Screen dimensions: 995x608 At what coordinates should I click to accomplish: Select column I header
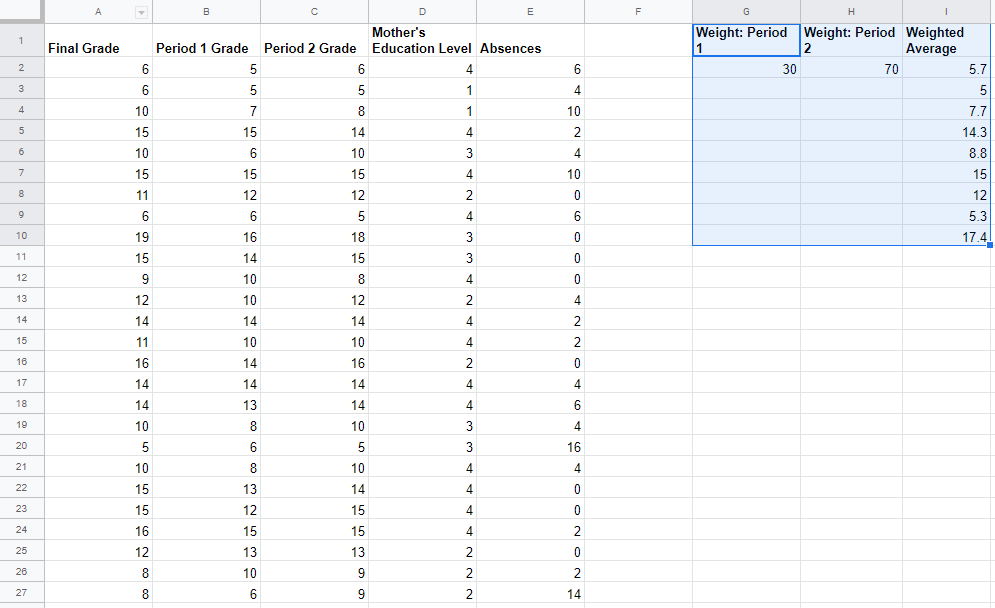(x=946, y=11)
